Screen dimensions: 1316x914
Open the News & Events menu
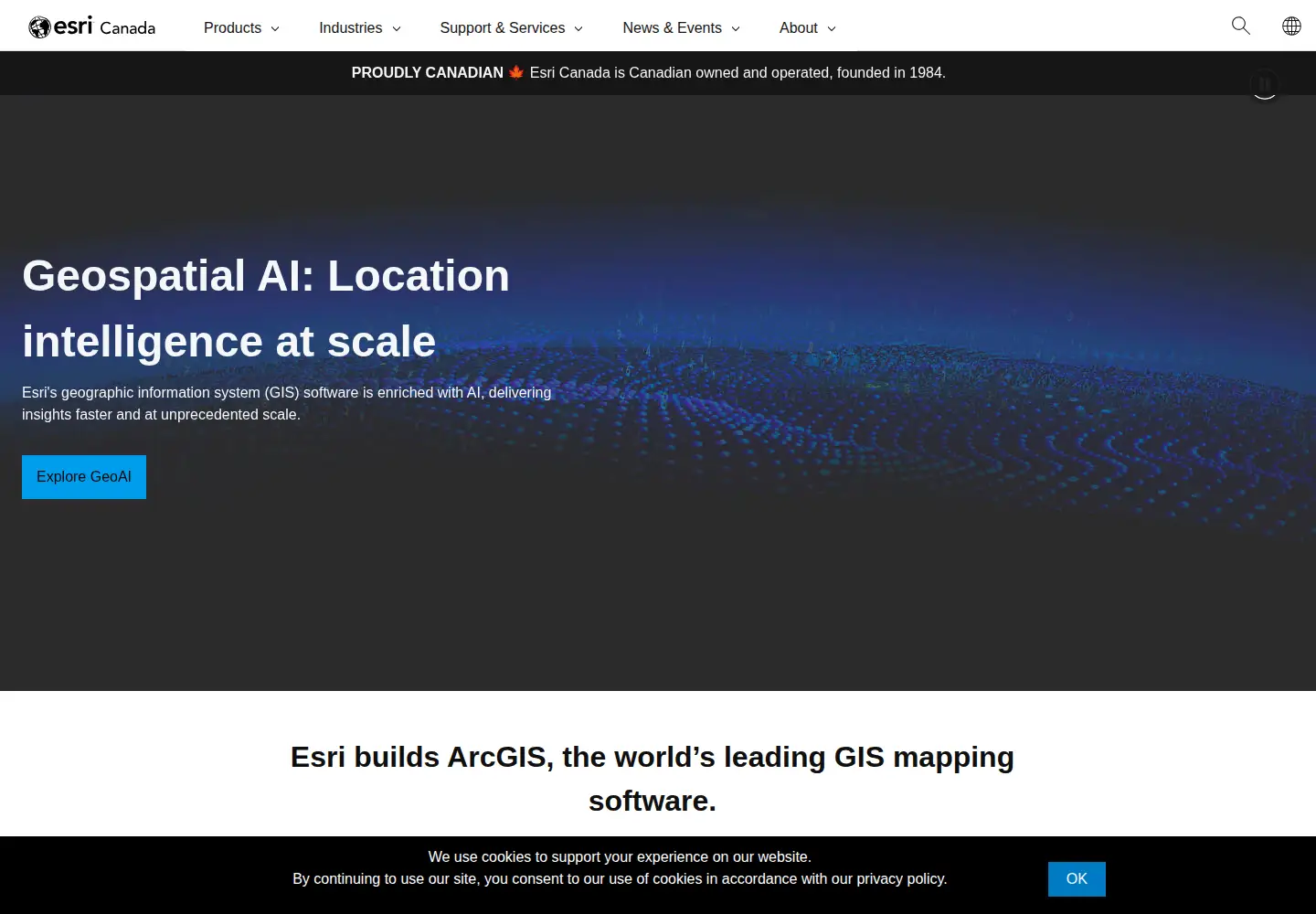(x=681, y=27)
